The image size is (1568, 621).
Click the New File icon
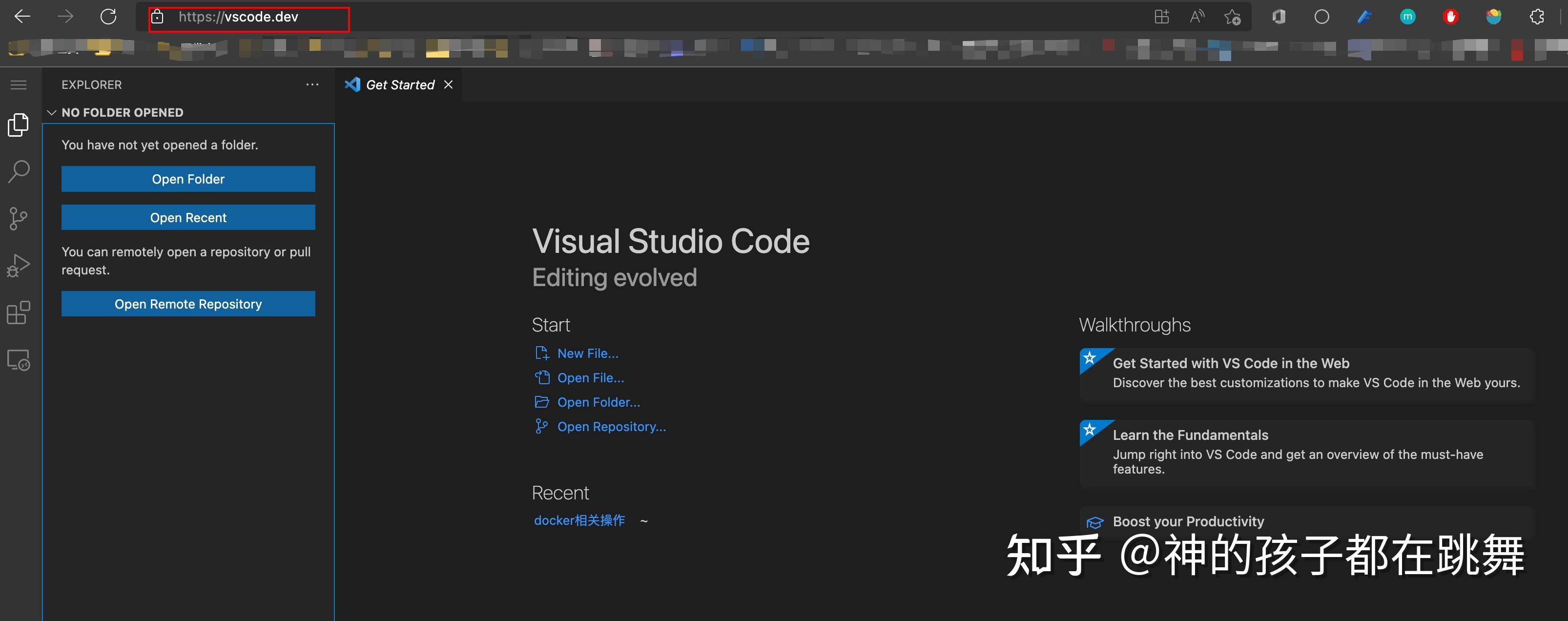point(542,353)
